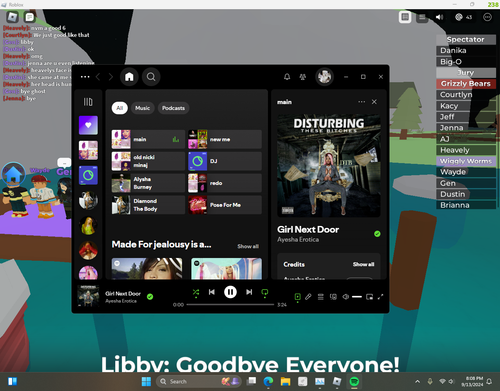Skip to the next track
The height and width of the screenshot is (391, 500).
[x=249, y=292]
